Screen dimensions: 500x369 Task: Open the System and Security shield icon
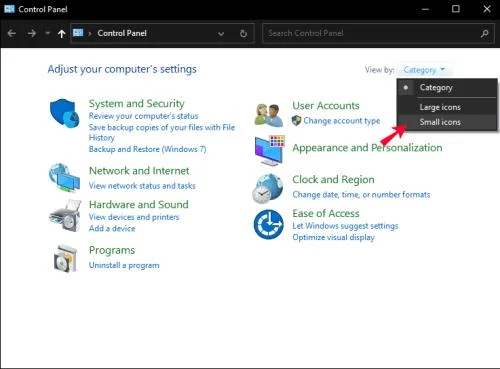coord(64,113)
